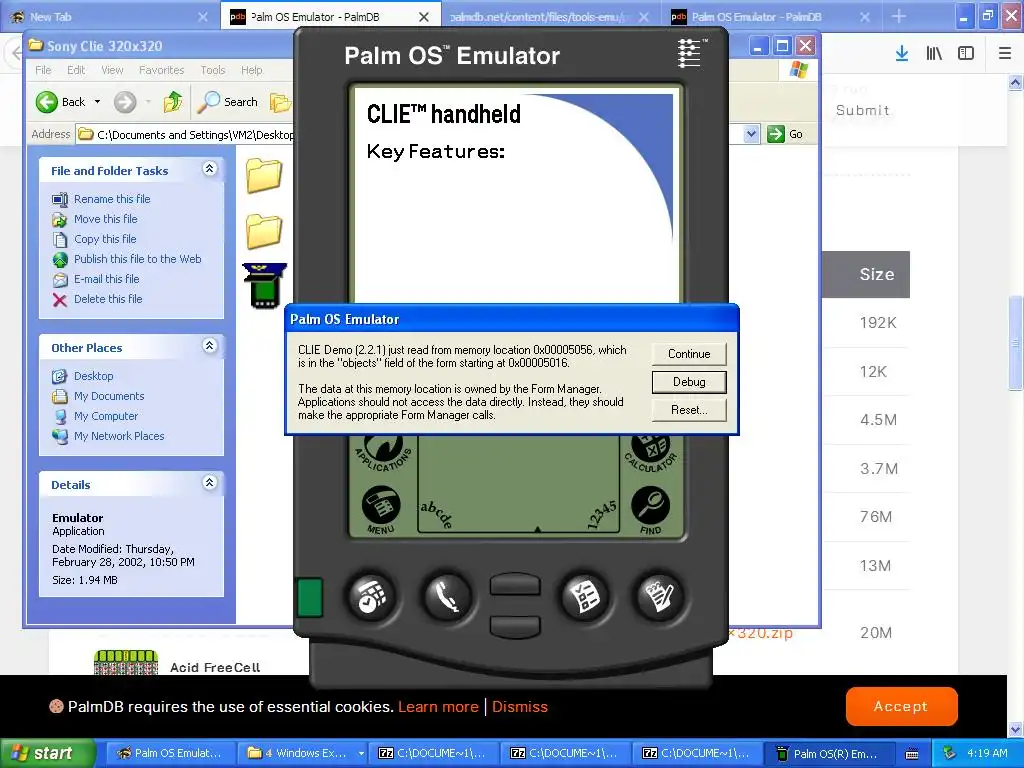Image resolution: width=1024 pixels, height=768 pixels.
Task: Open the Favorites menu in Explorer
Action: [x=161, y=70]
